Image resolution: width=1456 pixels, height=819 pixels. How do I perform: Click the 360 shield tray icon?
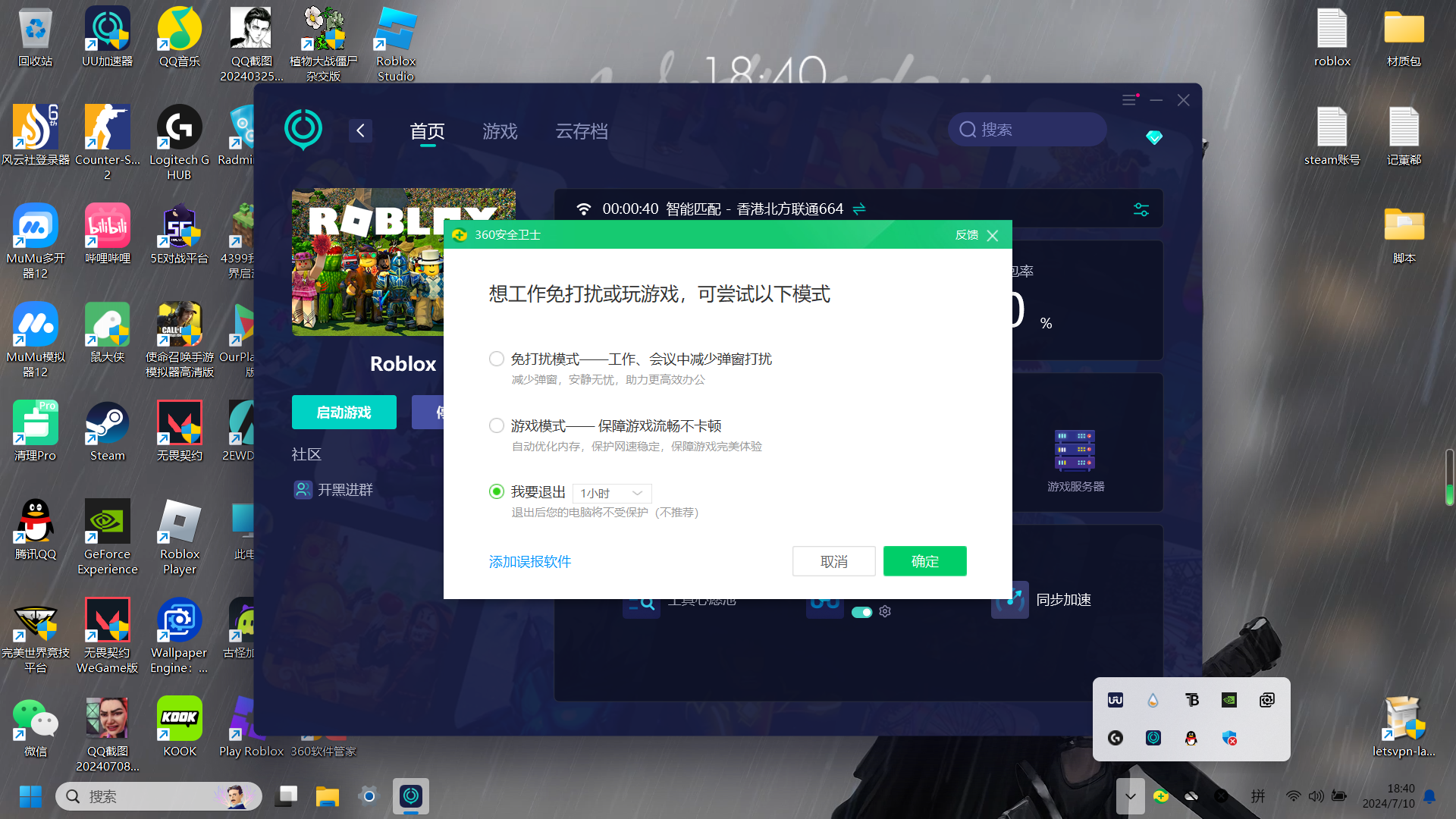1160,795
